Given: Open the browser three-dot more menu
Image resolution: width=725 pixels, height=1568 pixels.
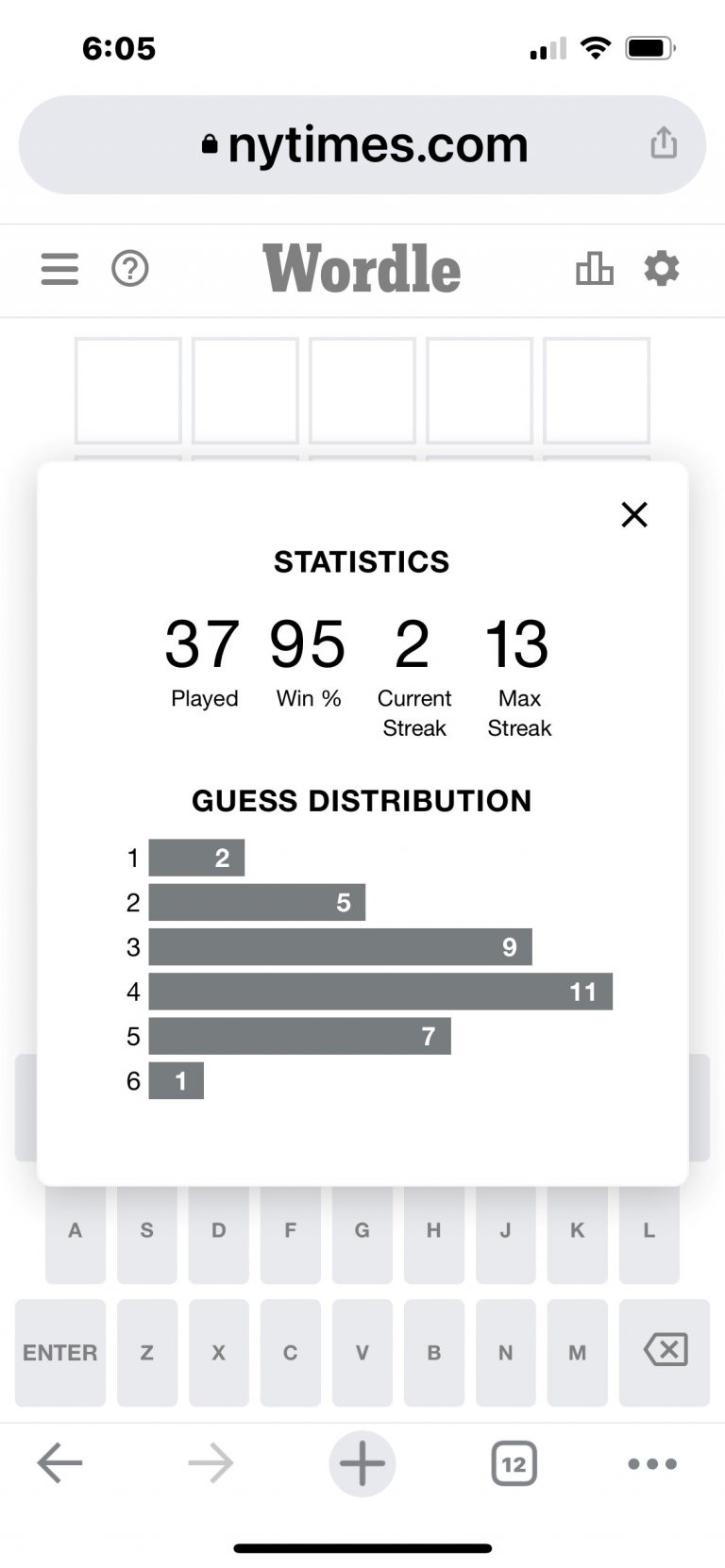Looking at the screenshot, I should pos(652,1463).
